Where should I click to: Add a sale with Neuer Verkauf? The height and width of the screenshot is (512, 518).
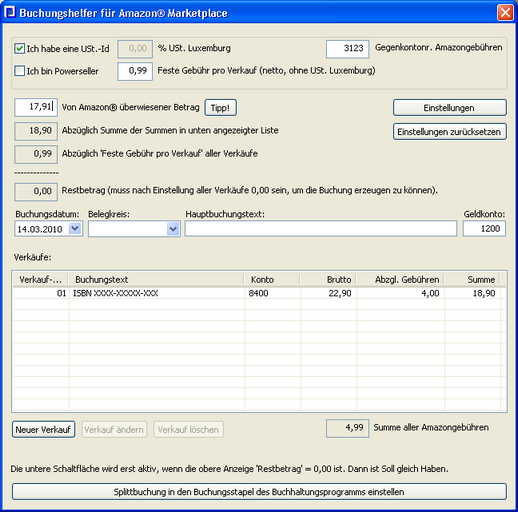point(43,429)
